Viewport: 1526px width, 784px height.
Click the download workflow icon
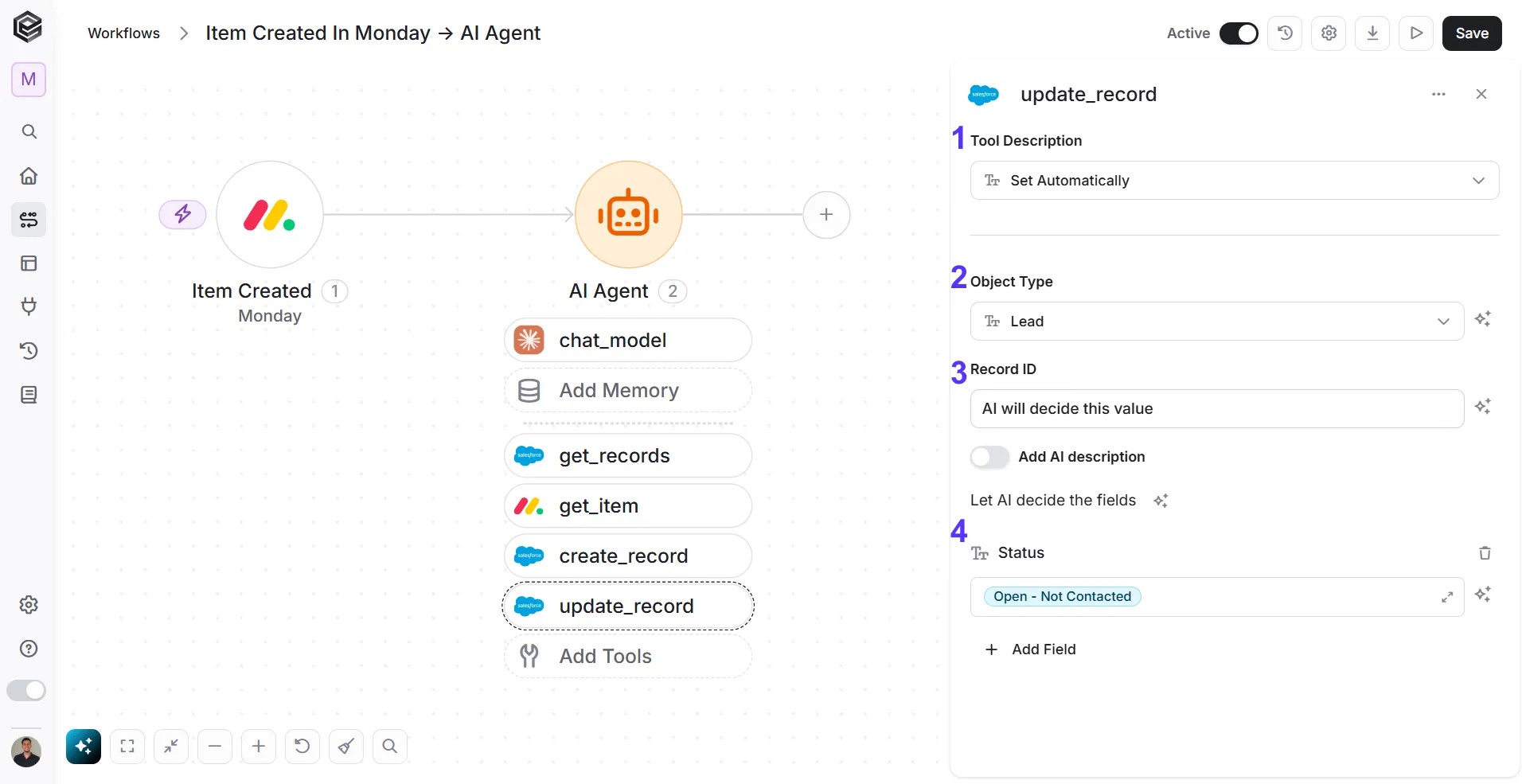[x=1372, y=33]
